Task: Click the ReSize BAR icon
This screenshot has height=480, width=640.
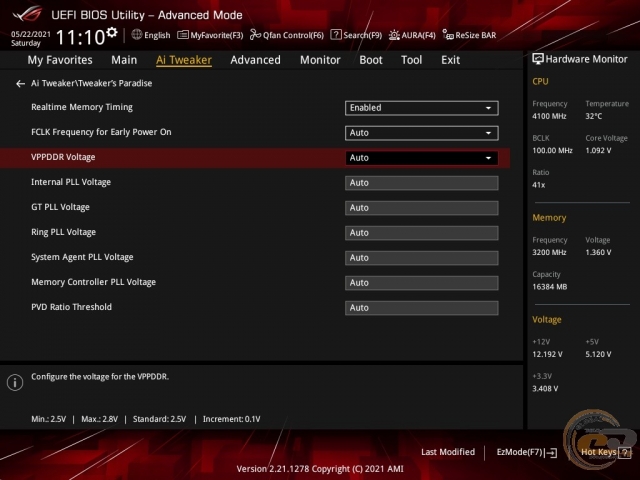Action: [448, 35]
